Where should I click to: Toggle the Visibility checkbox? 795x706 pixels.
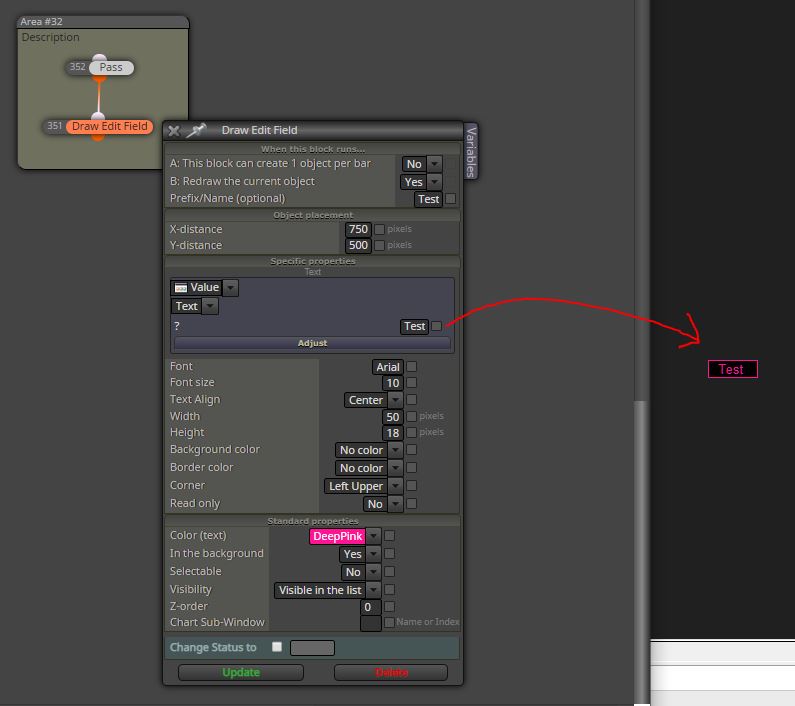389,589
